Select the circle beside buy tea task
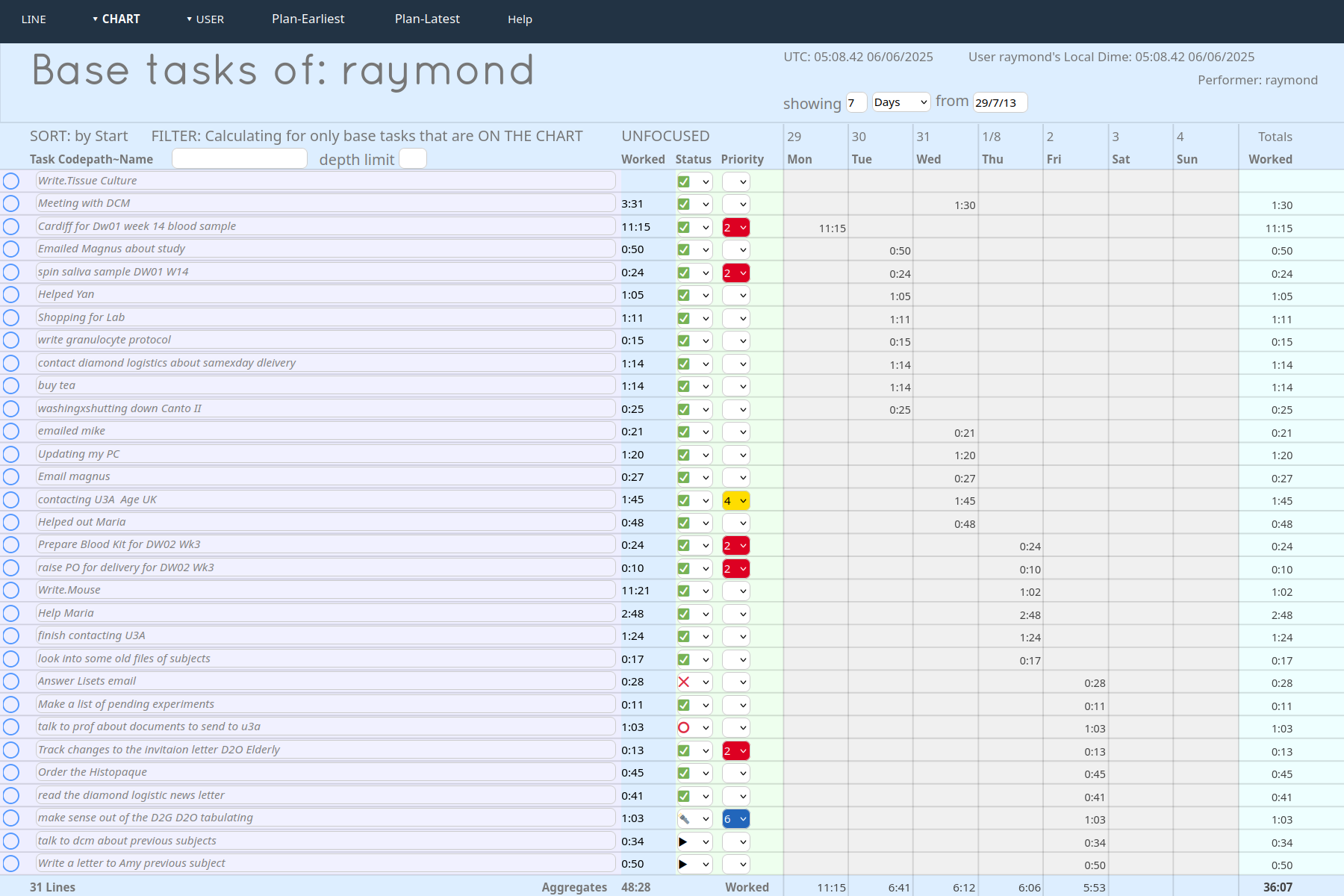 pos(11,386)
